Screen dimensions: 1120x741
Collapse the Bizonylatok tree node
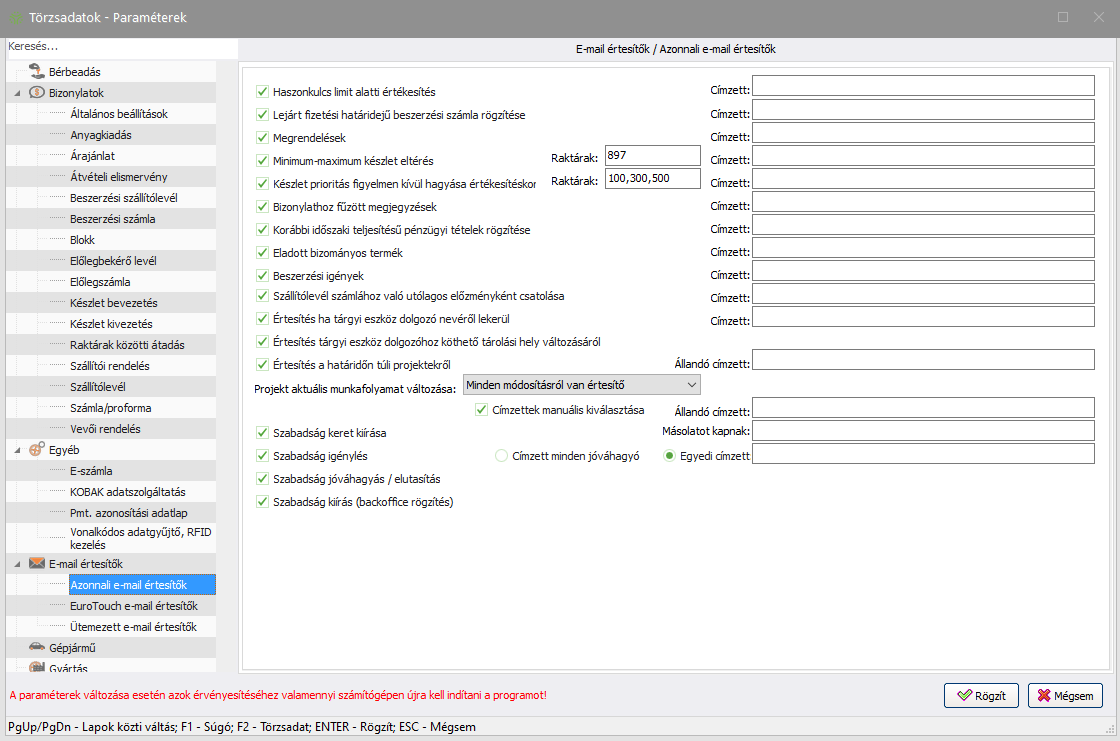coord(17,93)
